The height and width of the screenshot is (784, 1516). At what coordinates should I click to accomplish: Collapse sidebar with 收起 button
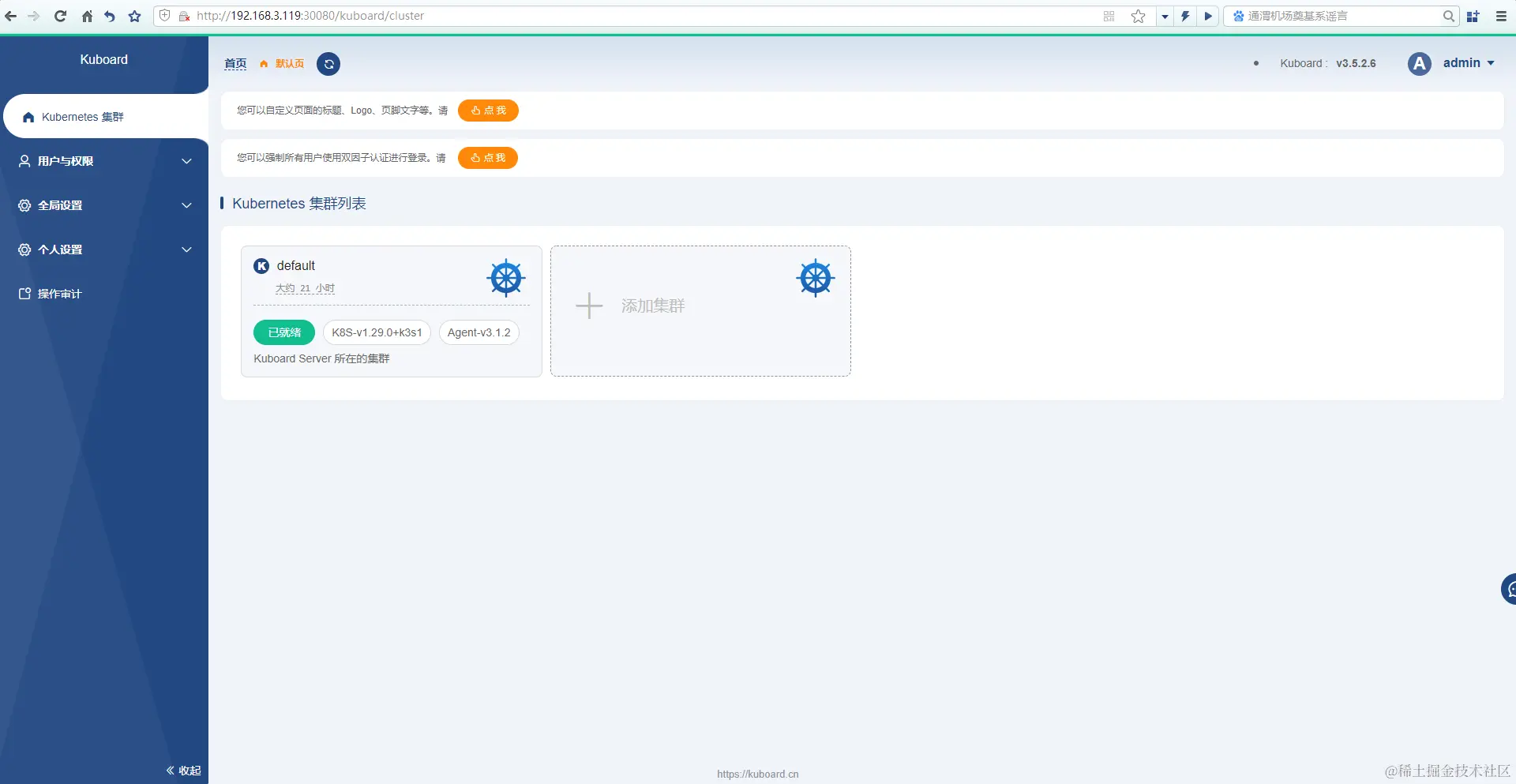(x=183, y=771)
